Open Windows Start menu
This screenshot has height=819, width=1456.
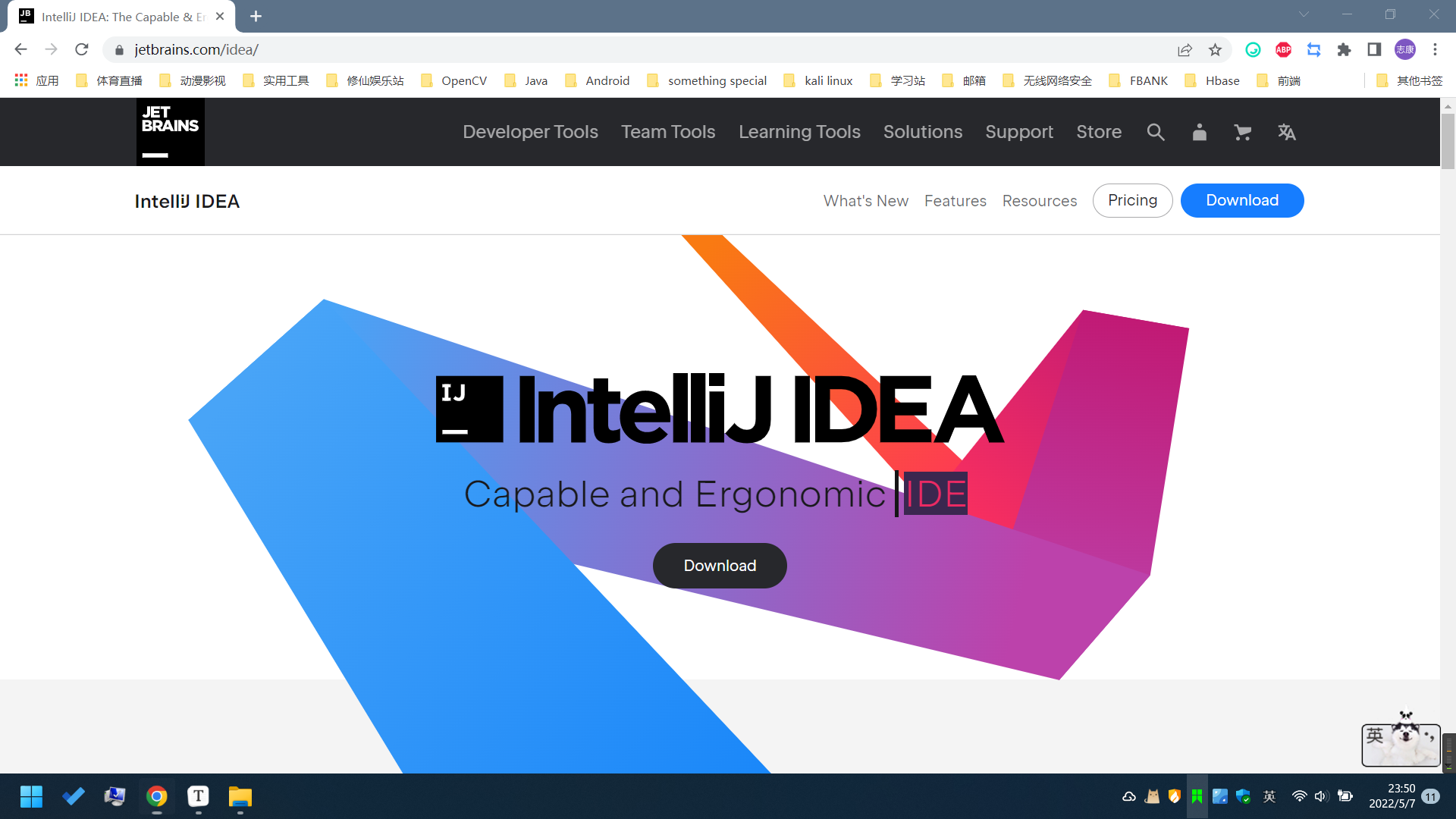click(x=31, y=796)
